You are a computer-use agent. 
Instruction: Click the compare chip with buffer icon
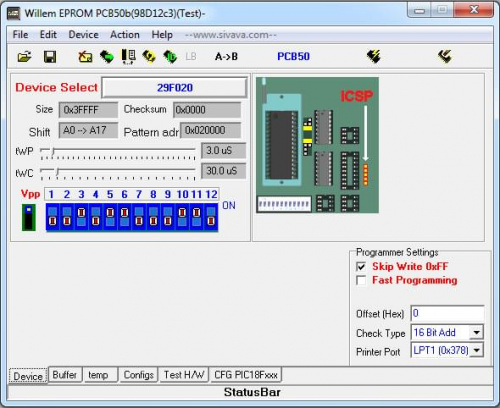(128, 57)
